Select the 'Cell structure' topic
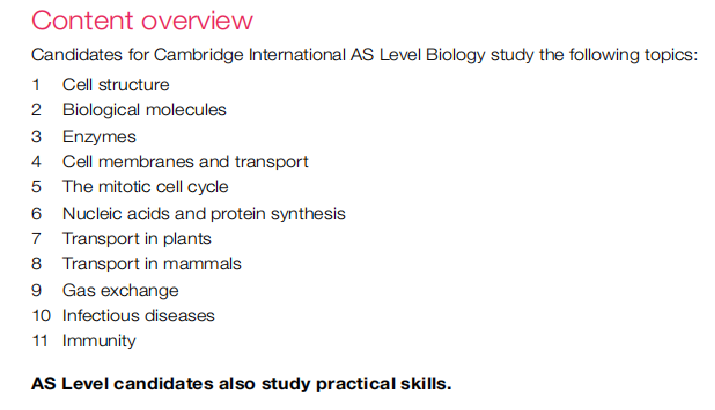Viewport: 715px width, 410px height. click(x=115, y=84)
